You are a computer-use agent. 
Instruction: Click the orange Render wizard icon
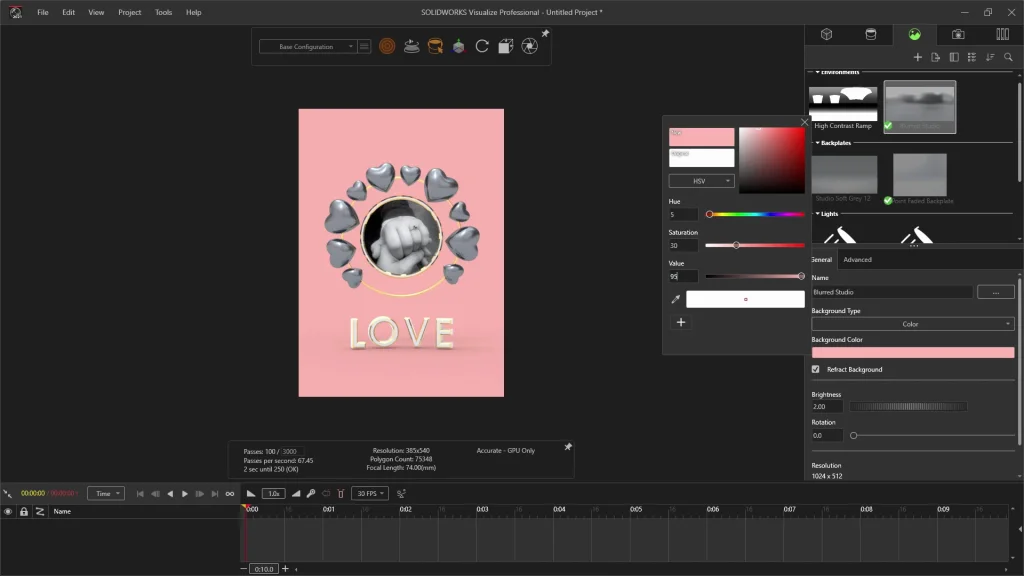[x=387, y=46]
